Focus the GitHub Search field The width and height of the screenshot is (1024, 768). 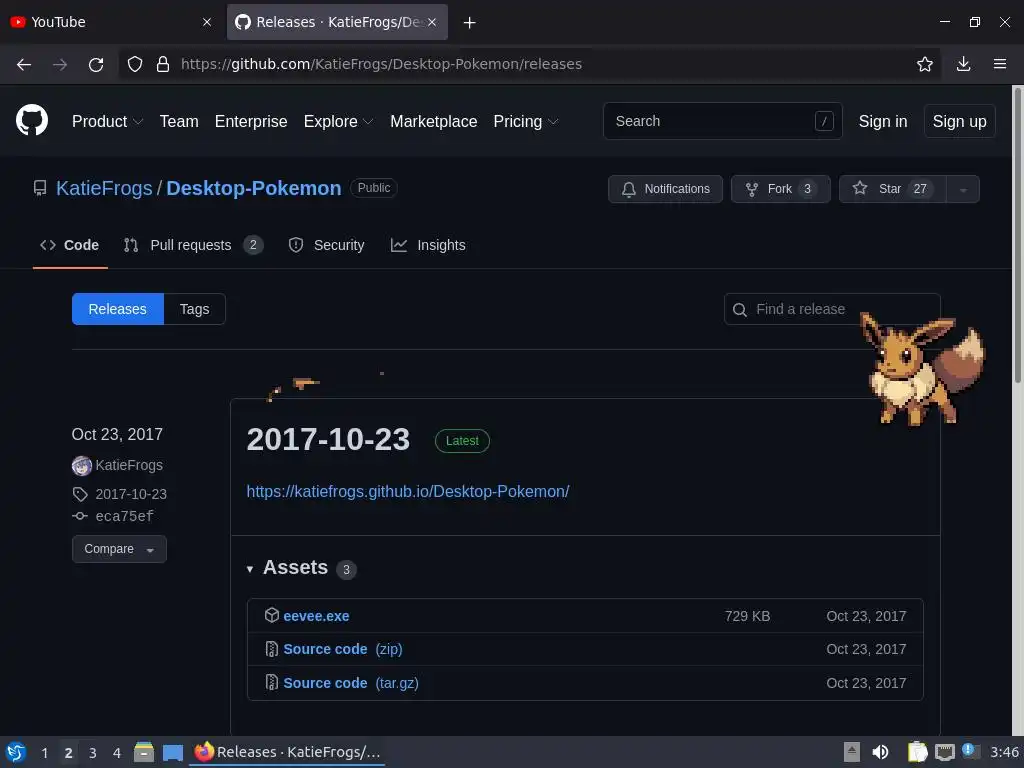click(x=722, y=121)
